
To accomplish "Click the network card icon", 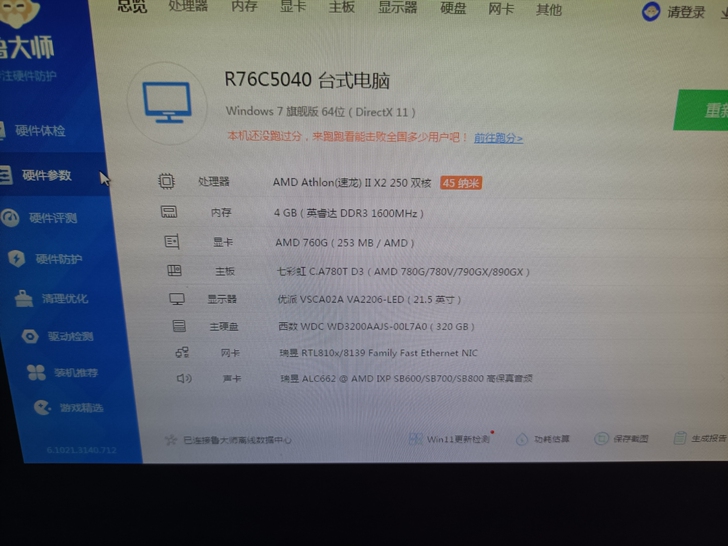I will pos(182,352).
